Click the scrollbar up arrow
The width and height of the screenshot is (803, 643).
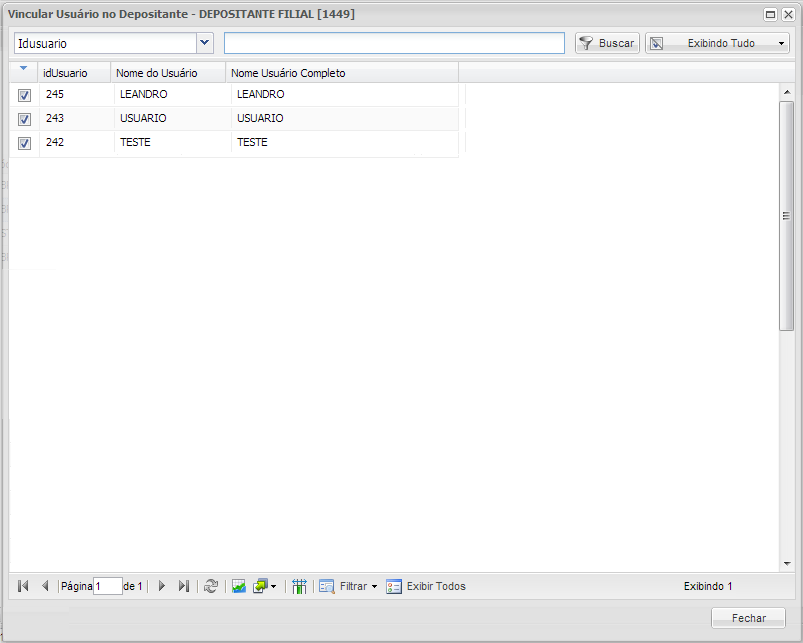787,92
